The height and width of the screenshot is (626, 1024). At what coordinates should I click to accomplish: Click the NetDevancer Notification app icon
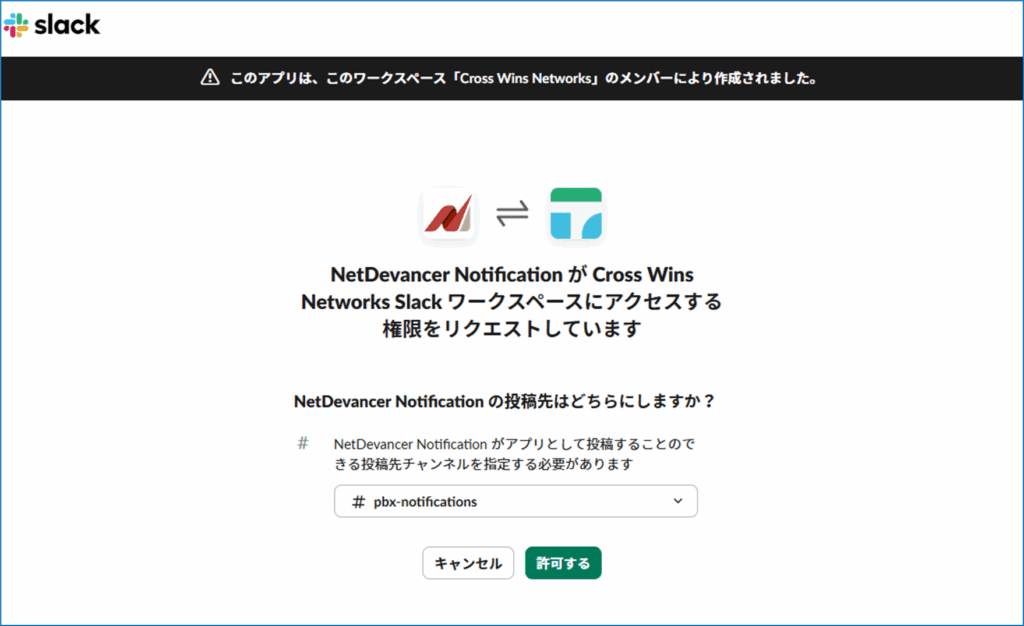pyautogui.click(x=449, y=215)
